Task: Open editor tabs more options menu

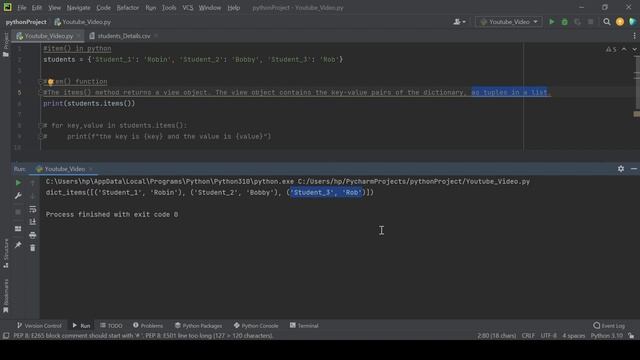Action: pos(634,36)
